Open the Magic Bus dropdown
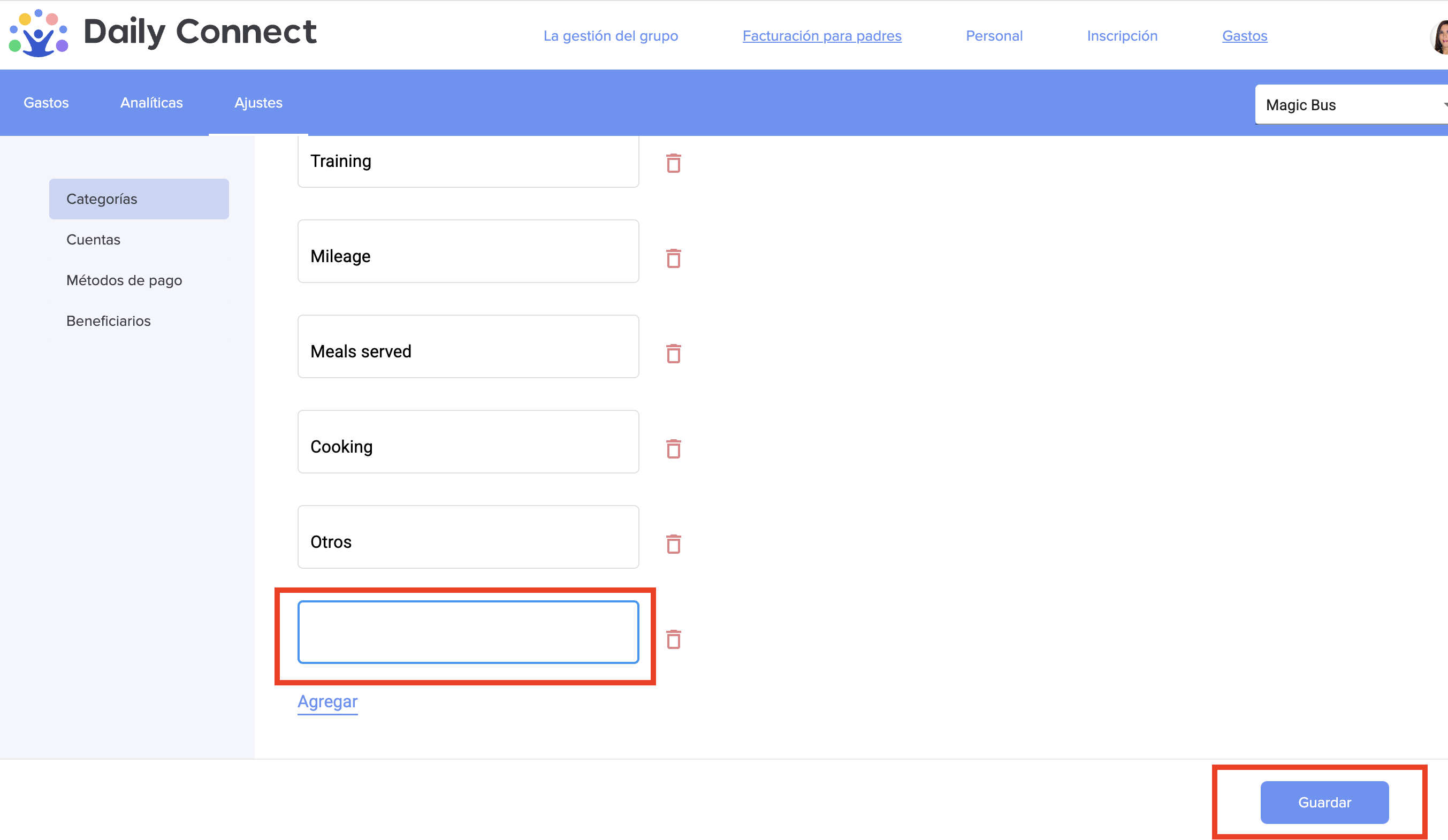Image resolution: width=1448 pixels, height=840 pixels. click(x=1350, y=104)
